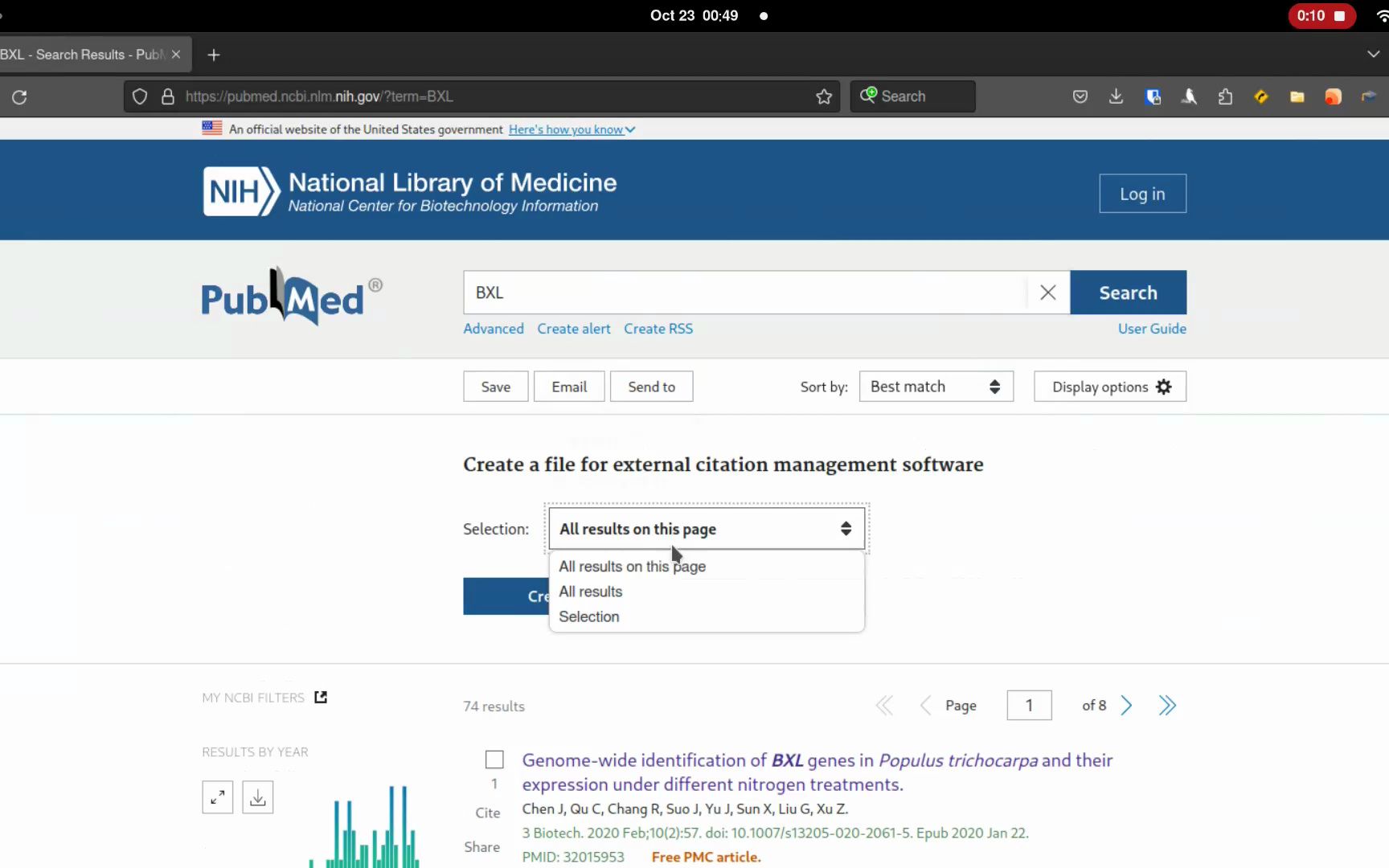Image resolution: width=1389 pixels, height=868 pixels.
Task: Click the PubMed search text field
Action: point(744,293)
